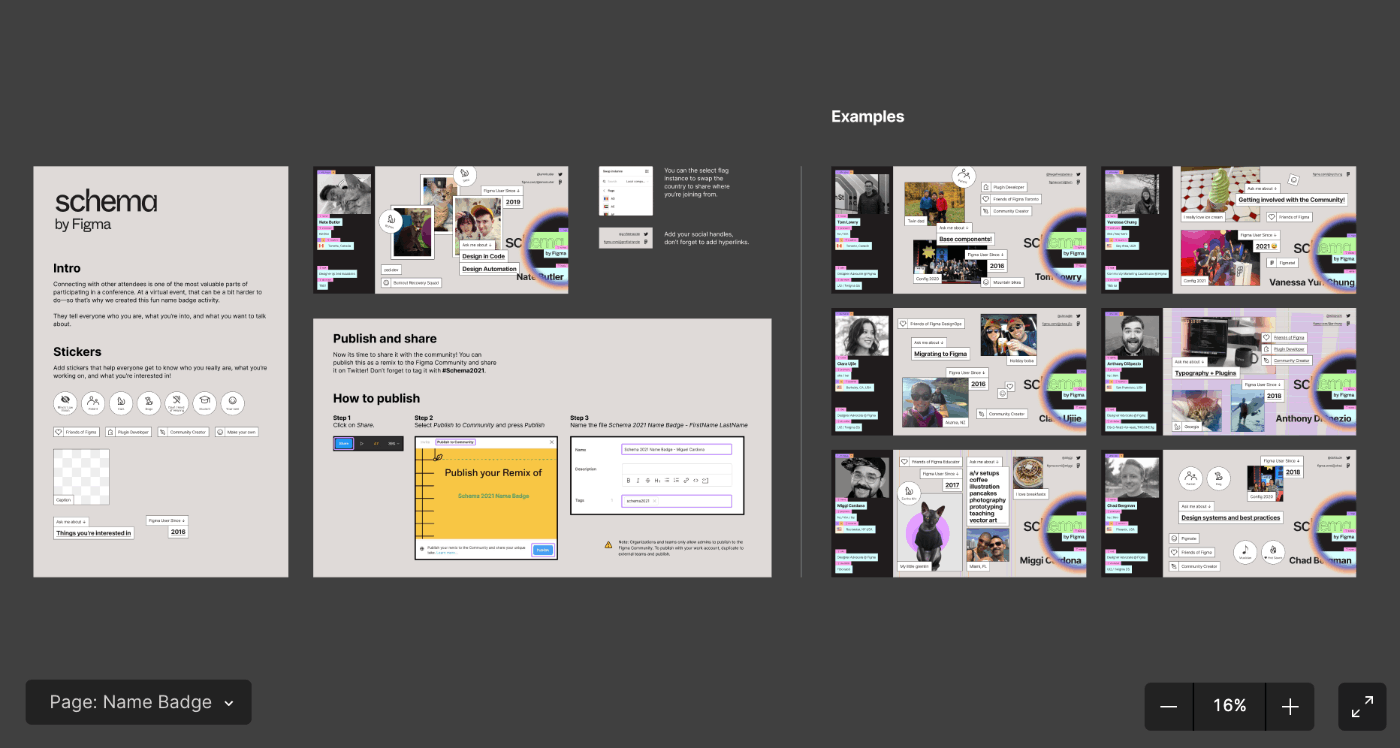The height and width of the screenshot is (748, 1400).
Task: Select Friends of Figma tag in Stickers section
Action: [76, 432]
